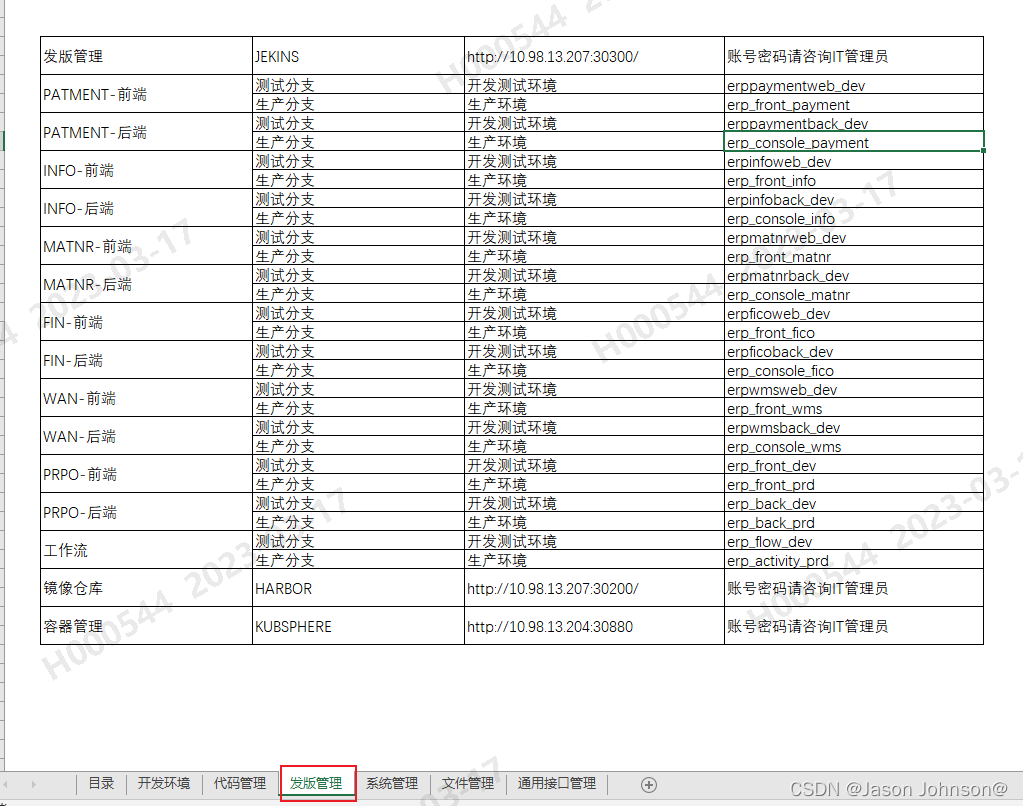Click the erp_front_wms cell
The height and width of the screenshot is (806, 1023).
pos(854,407)
